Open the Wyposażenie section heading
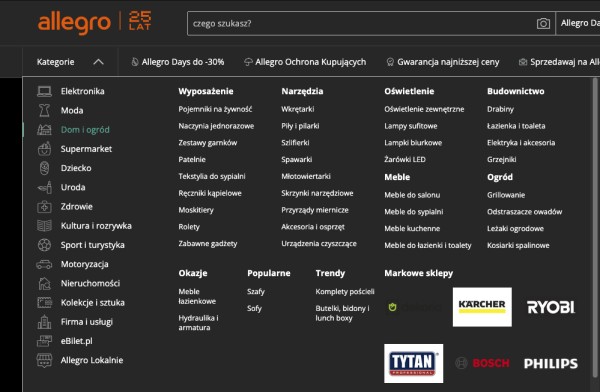 [206, 91]
